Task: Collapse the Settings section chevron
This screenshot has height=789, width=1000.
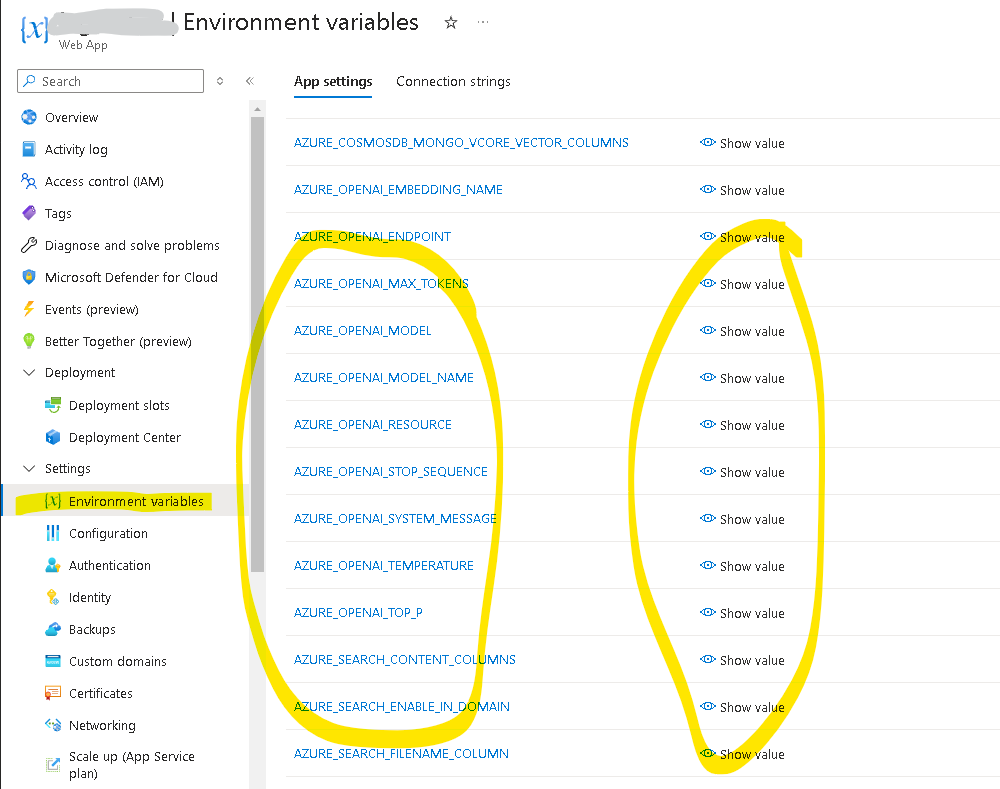Action: [x=29, y=468]
